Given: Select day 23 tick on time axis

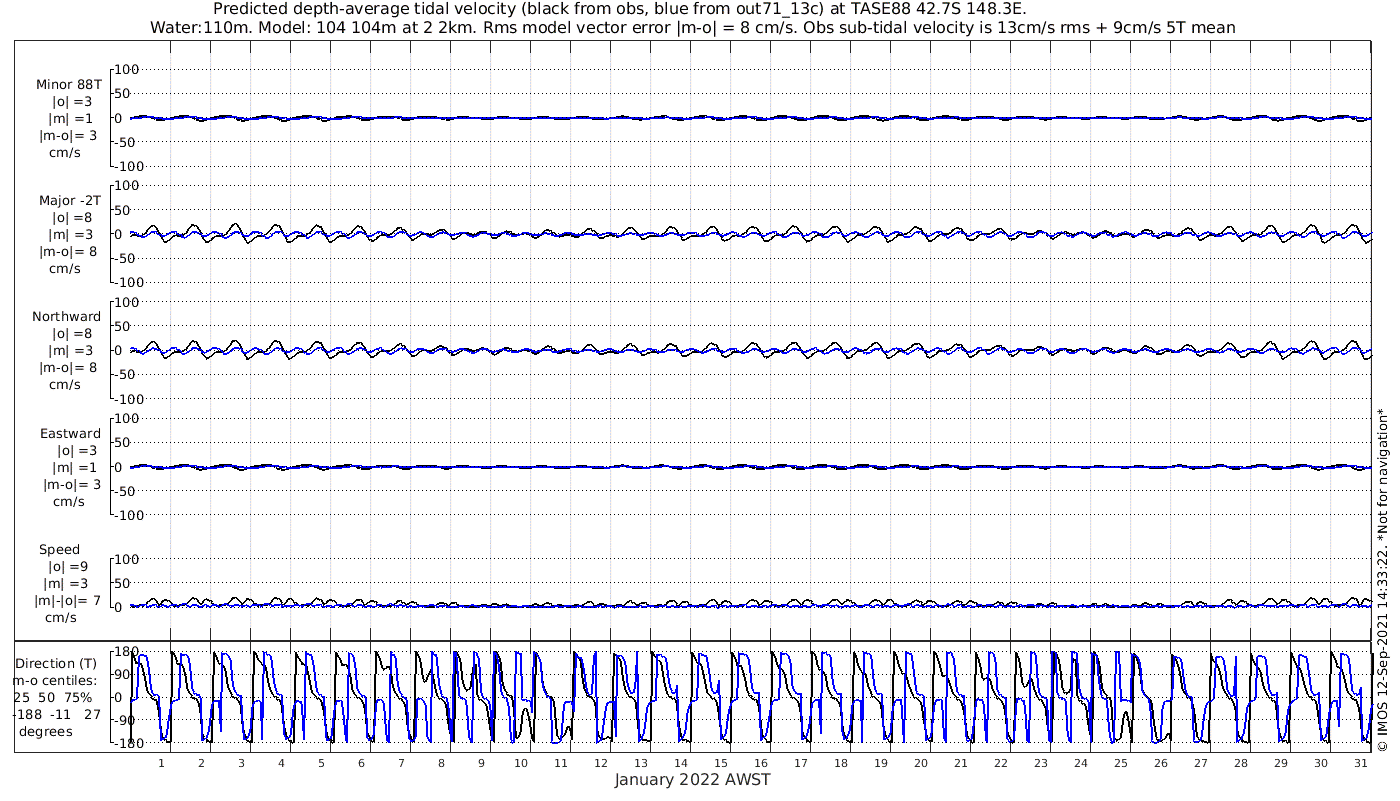Looking at the screenshot, I should (x=1041, y=763).
